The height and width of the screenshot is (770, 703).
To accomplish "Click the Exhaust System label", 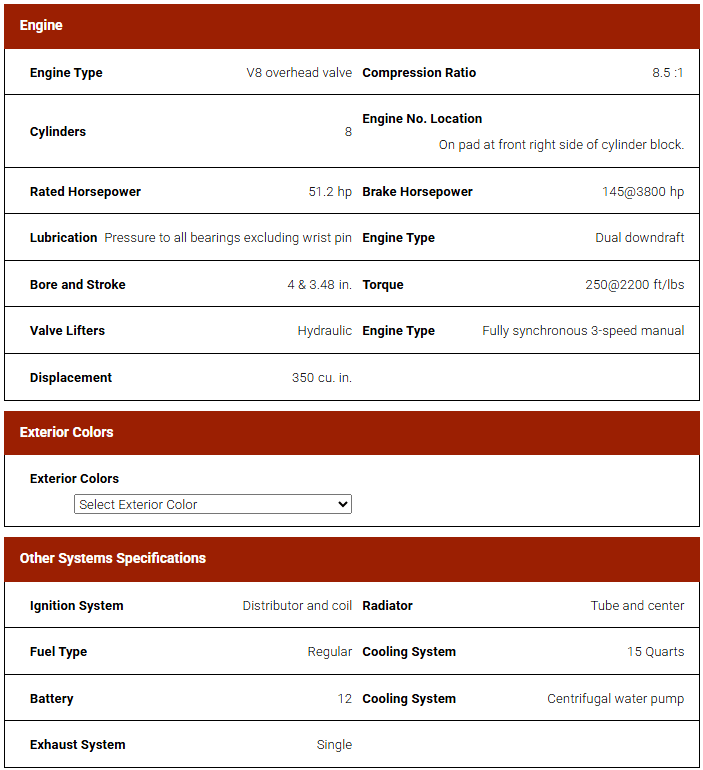I will click(78, 745).
